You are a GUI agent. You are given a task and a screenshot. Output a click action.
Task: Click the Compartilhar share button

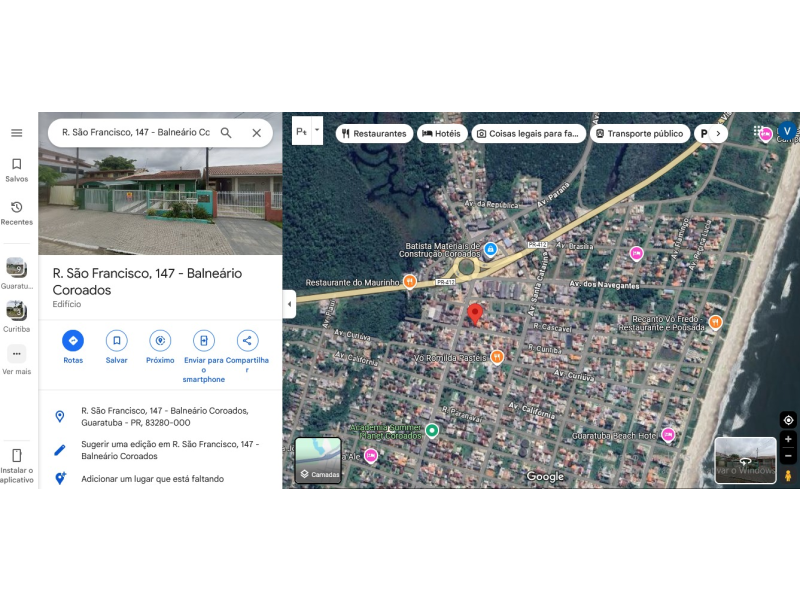pos(247,340)
